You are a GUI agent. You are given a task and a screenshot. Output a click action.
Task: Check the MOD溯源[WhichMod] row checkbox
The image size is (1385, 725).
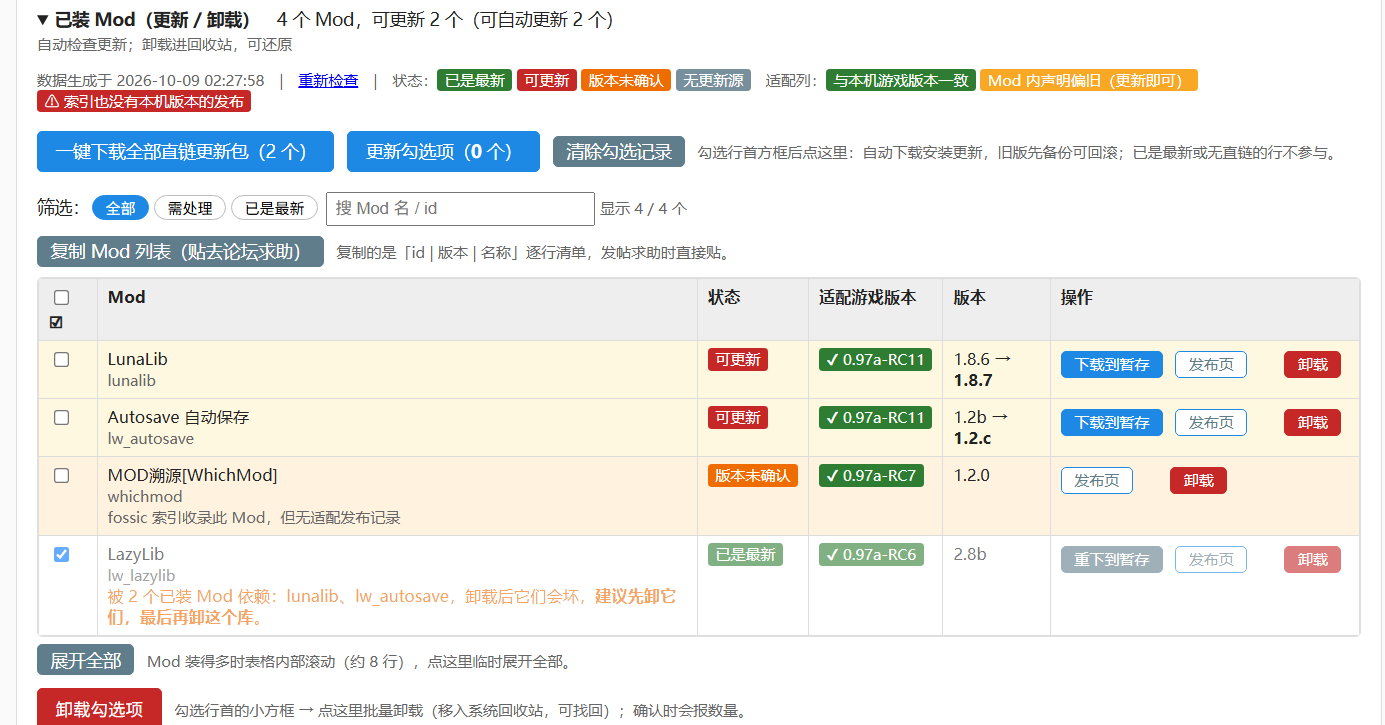click(x=61, y=475)
